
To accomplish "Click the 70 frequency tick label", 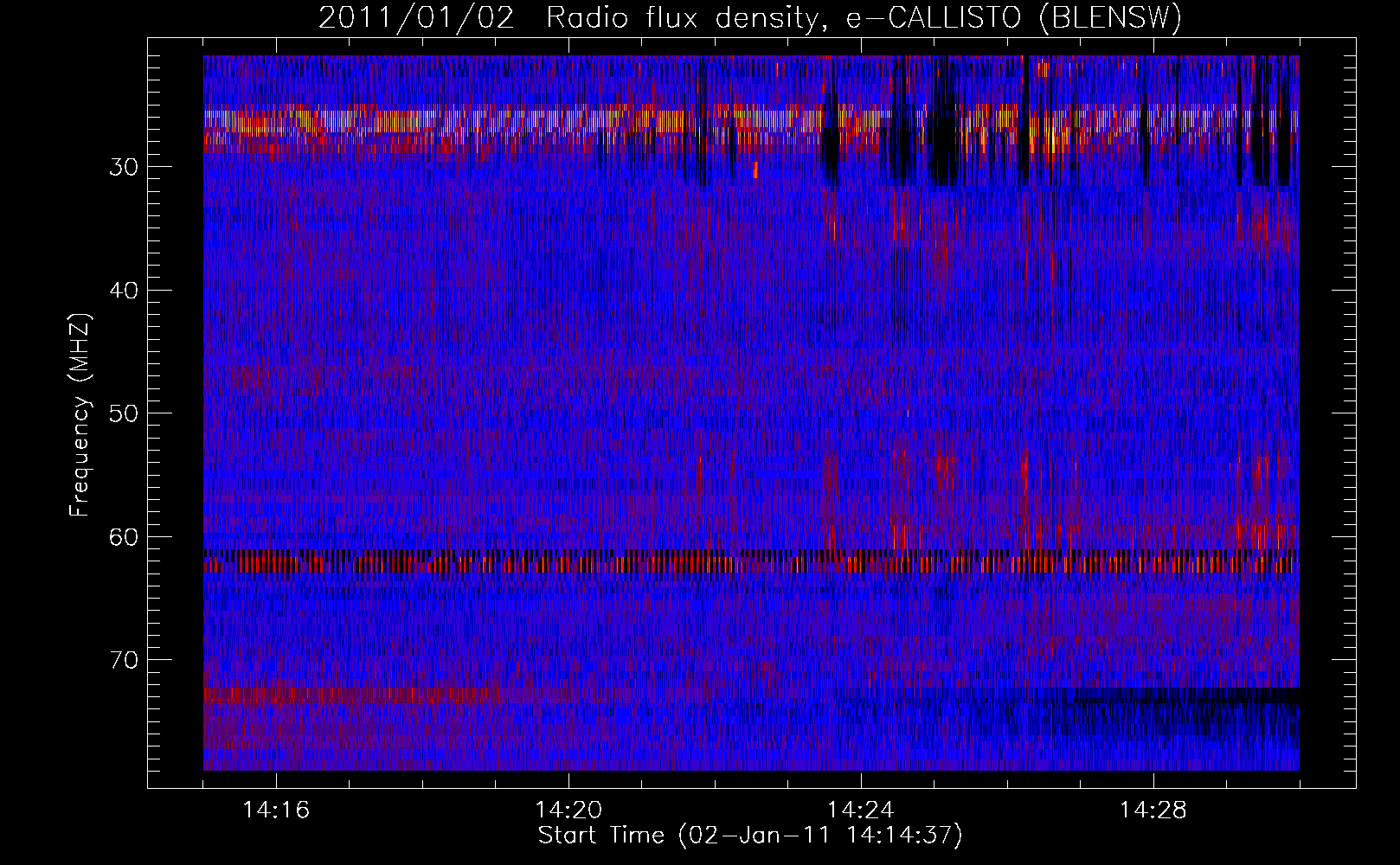I will point(123,659).
